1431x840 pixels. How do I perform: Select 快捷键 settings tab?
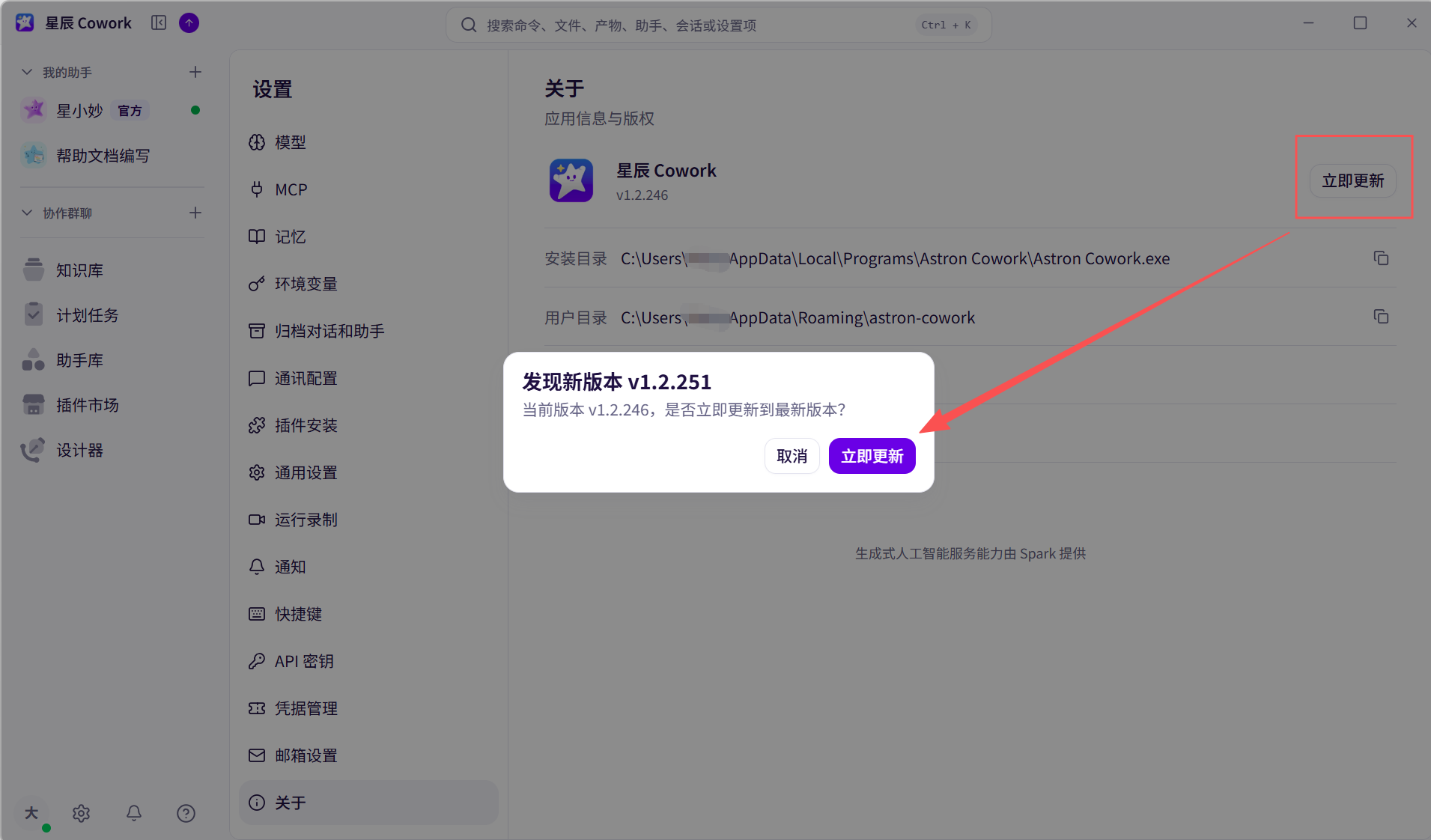pyautogui.click(x=368, y=614)
